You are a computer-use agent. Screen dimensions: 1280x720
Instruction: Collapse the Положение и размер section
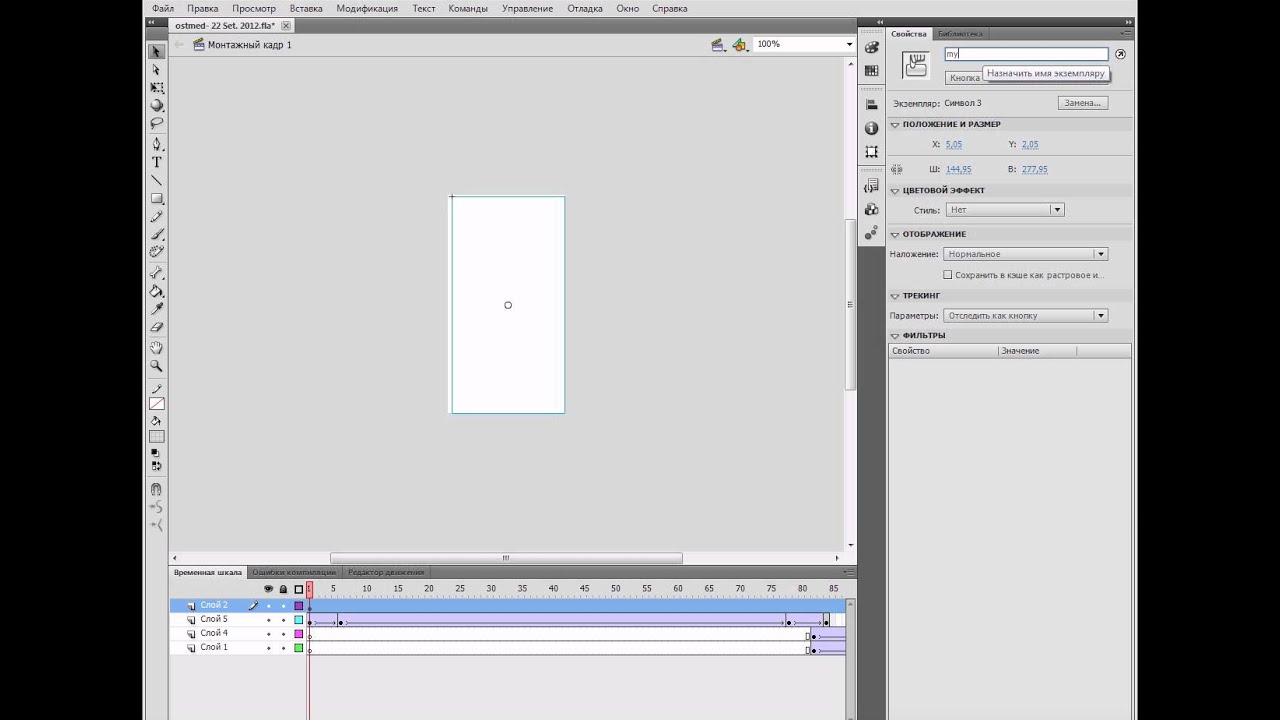point(895,124)
